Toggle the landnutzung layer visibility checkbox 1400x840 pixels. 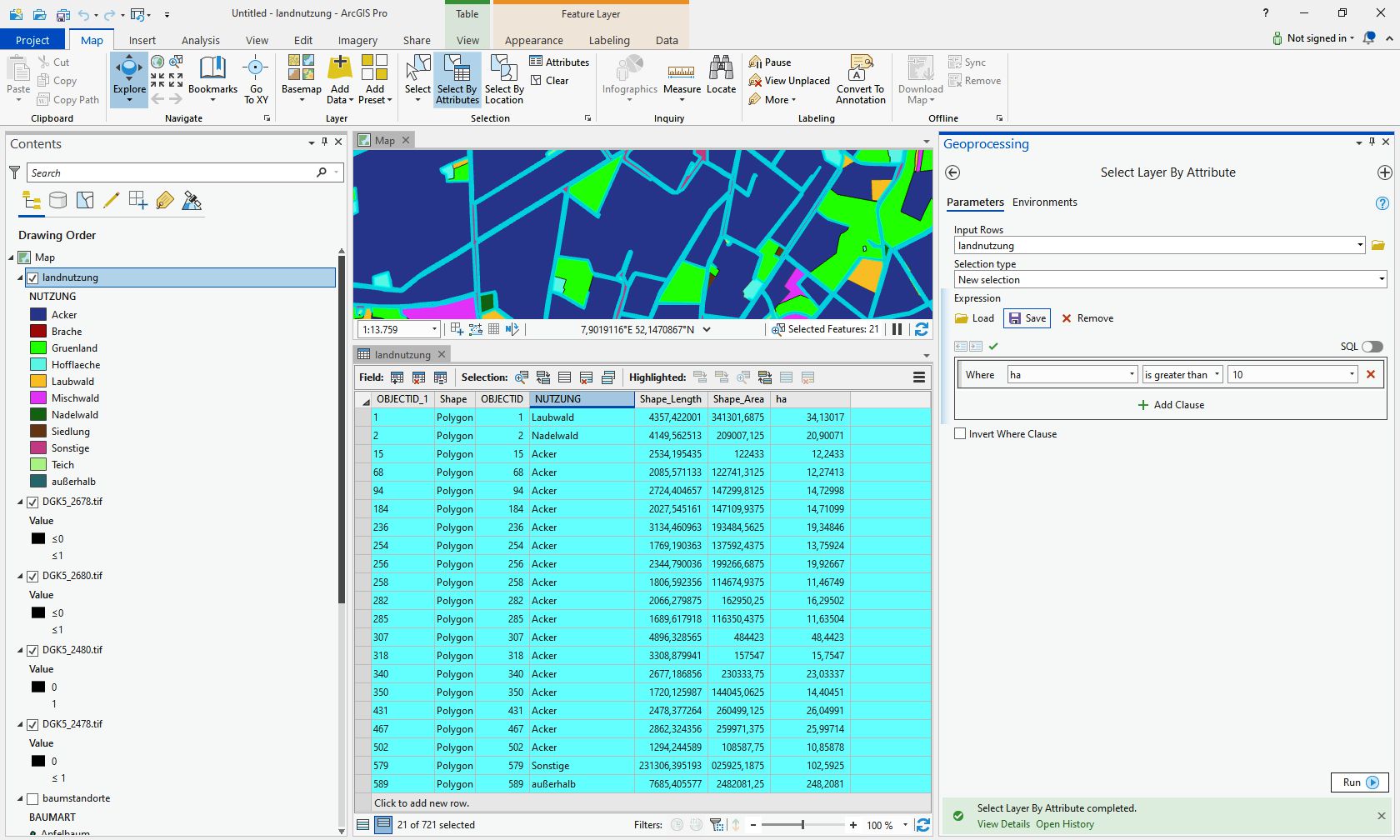pyautogui.click(x=32, y=278)
